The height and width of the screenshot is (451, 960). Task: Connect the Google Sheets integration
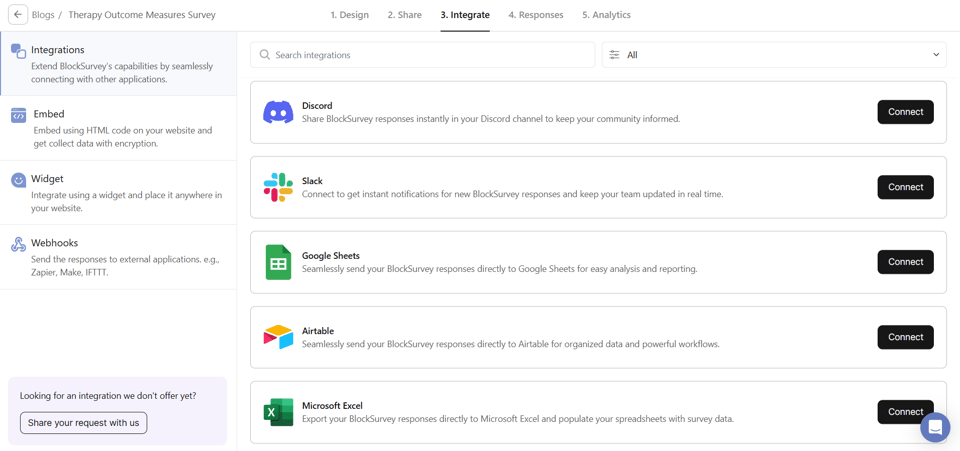pos(906,262)
